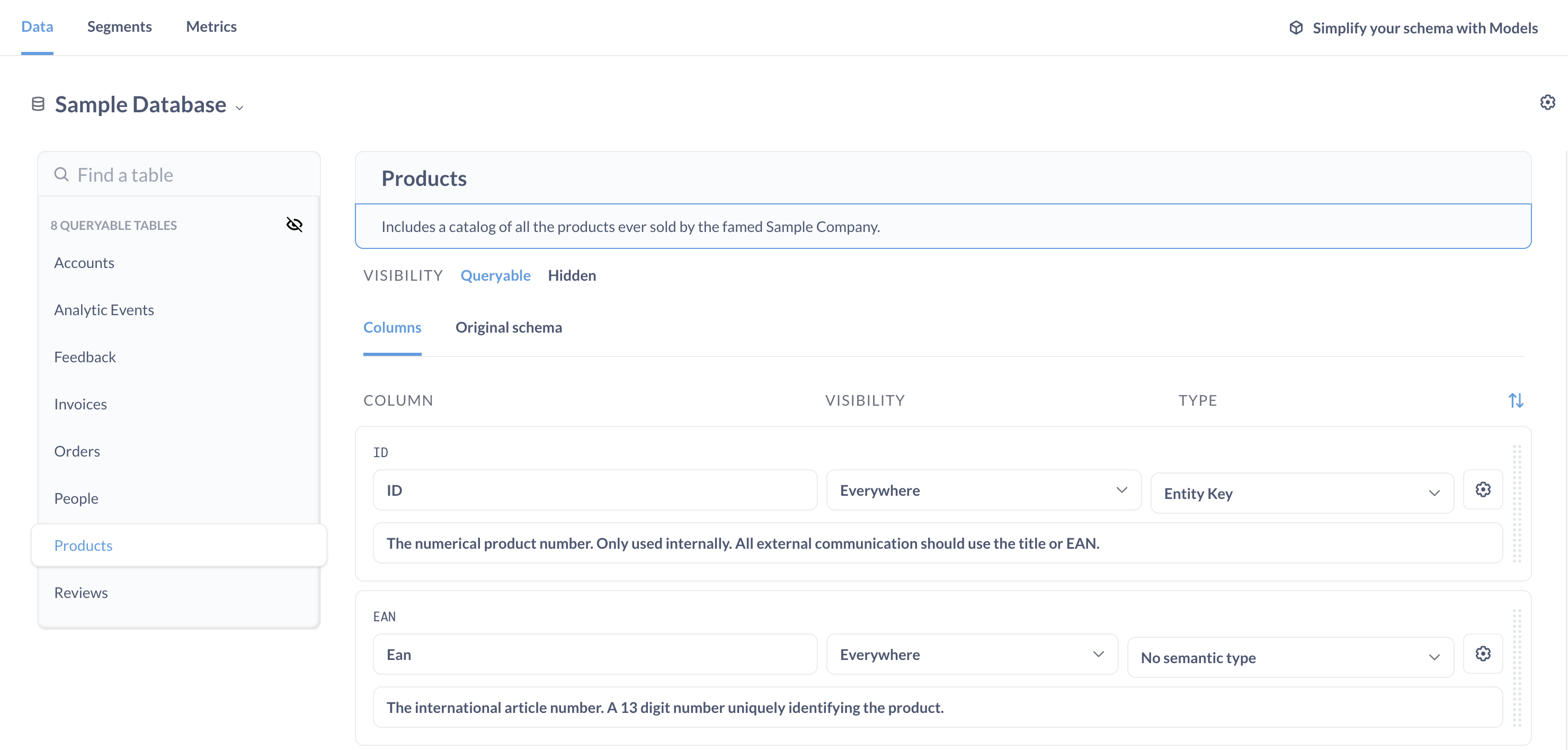Set table visibility to Queryable
This screenshot has height=750, width=1568.
[495, 276]
